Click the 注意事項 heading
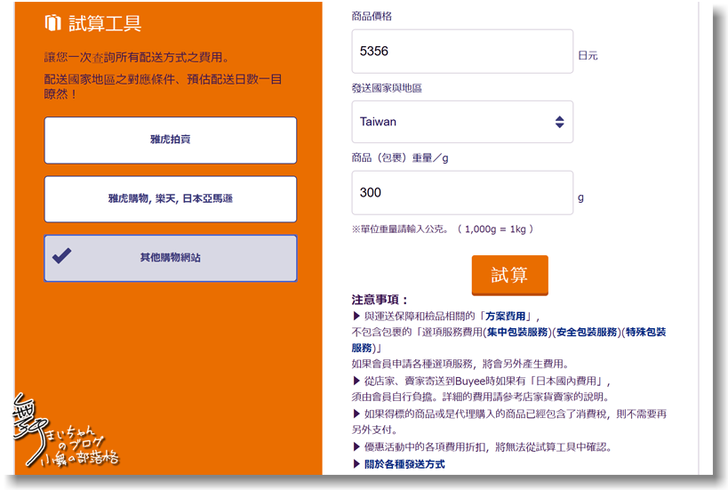This screenshot has height=490, width=728. [380, 300]
